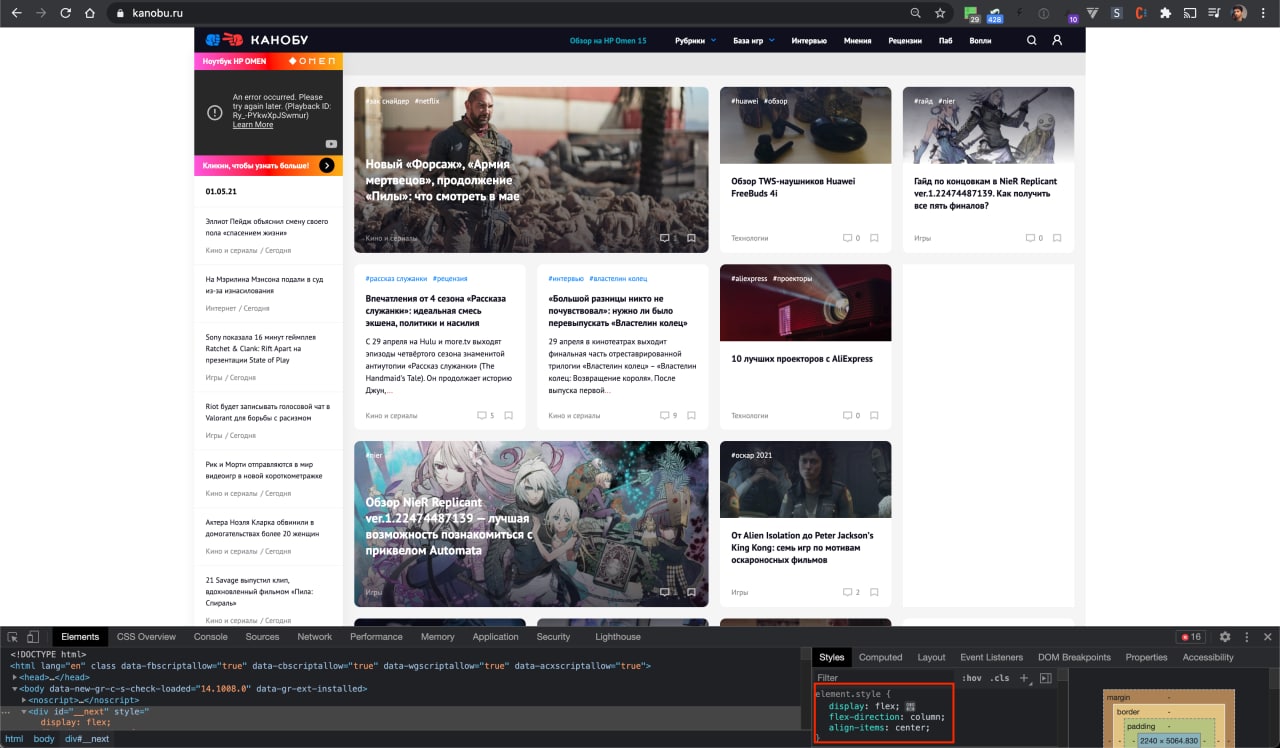
Task: Add new style rule with plus icon
Action: coord(1024,678)
